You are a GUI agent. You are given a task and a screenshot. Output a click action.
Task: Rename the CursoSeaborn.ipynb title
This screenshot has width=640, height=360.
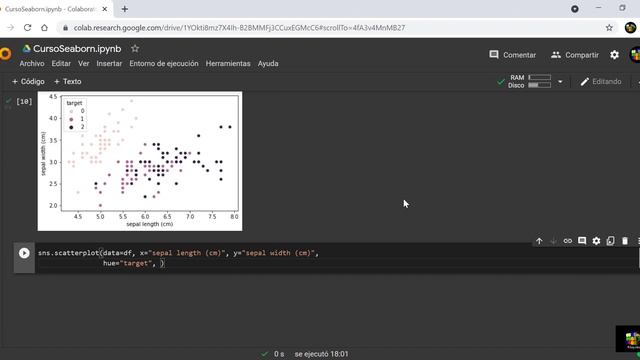77,49
